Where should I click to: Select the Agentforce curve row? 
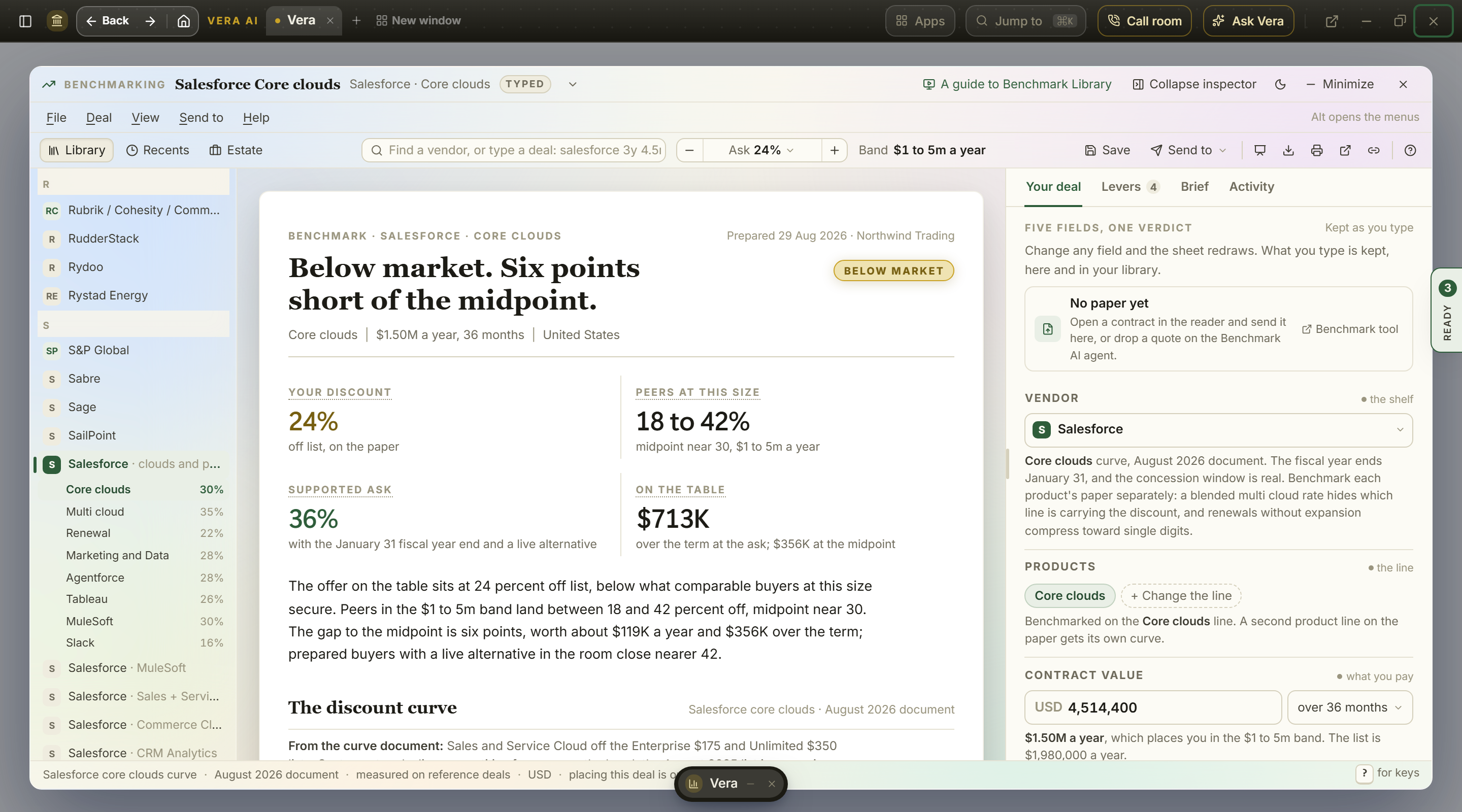click(x=144, y=578)
